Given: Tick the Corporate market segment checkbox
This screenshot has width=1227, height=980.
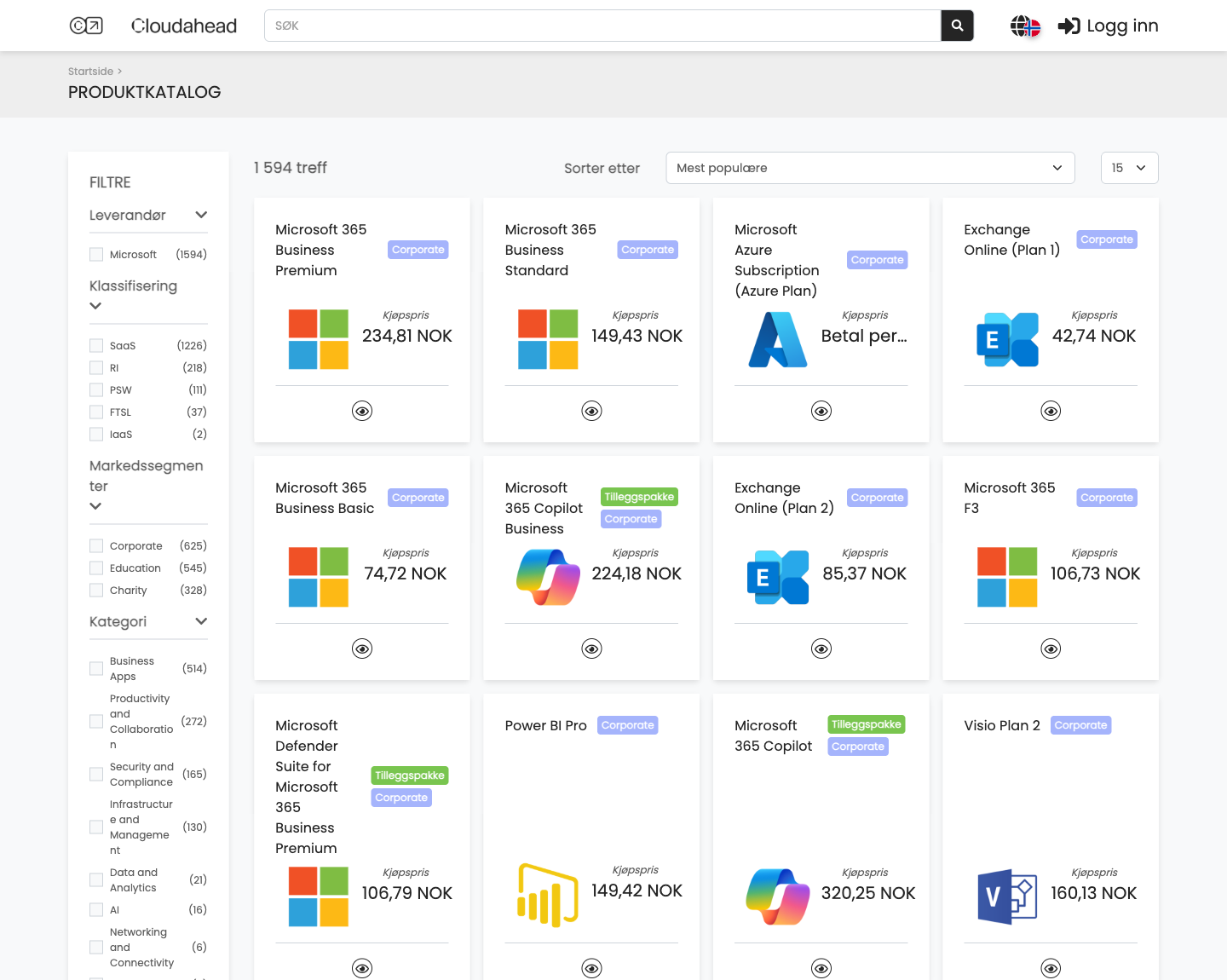Looking at the screenshot, I should [x=96, y=545].
